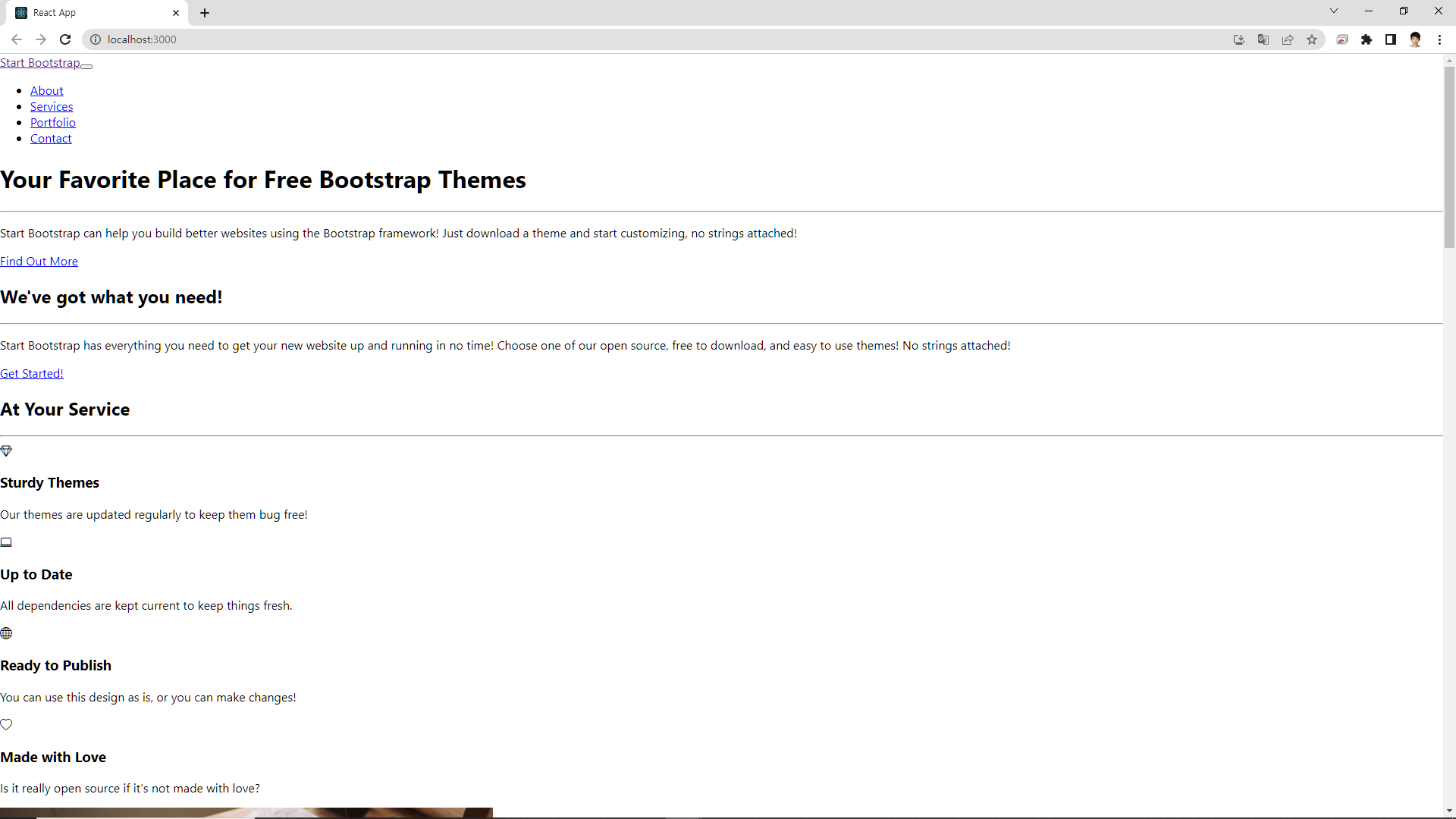
Task: Open the translate page icon
Action: tap(1263, 39)
